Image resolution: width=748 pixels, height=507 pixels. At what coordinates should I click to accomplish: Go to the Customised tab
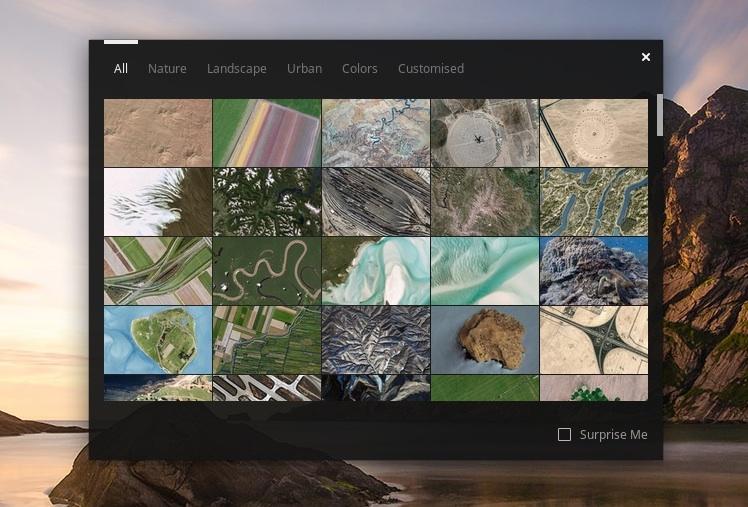[431, 69]
